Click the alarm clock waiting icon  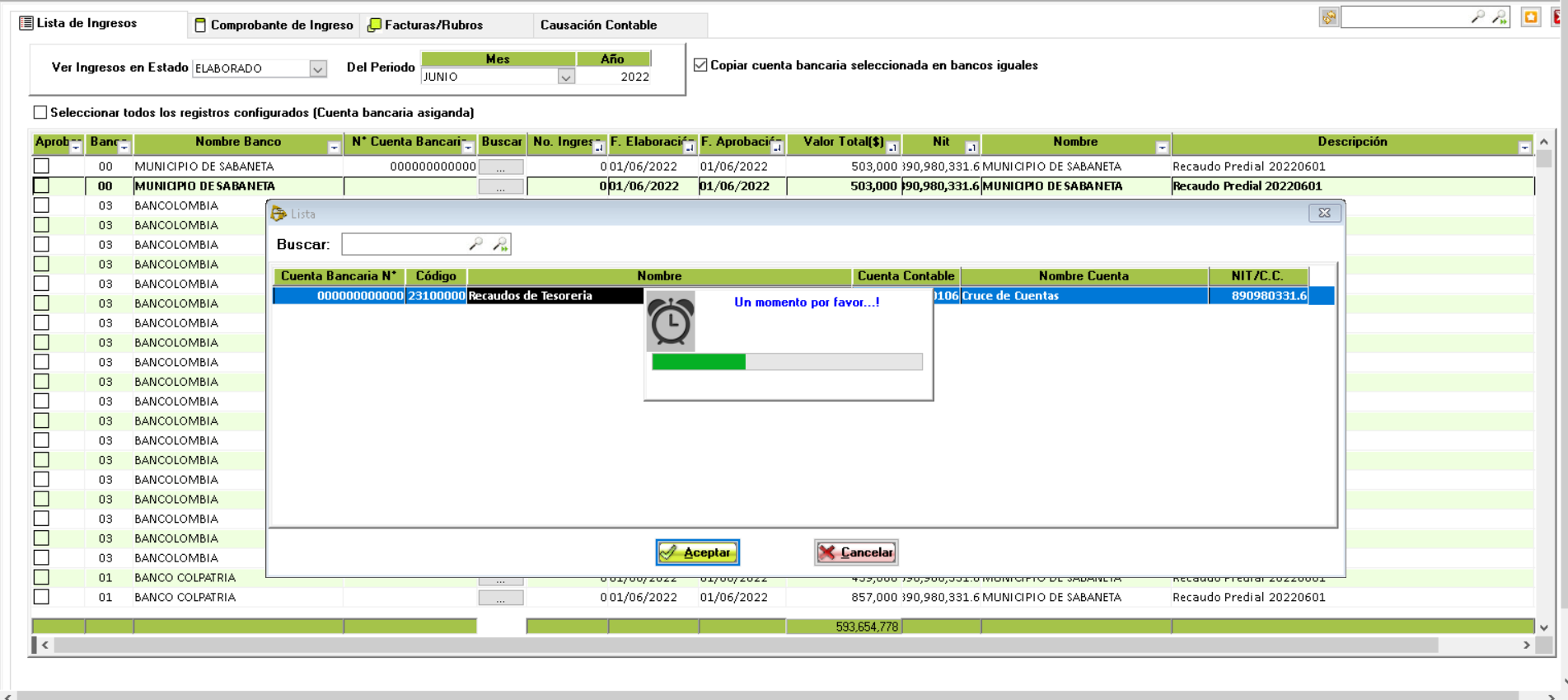point(671,322)
